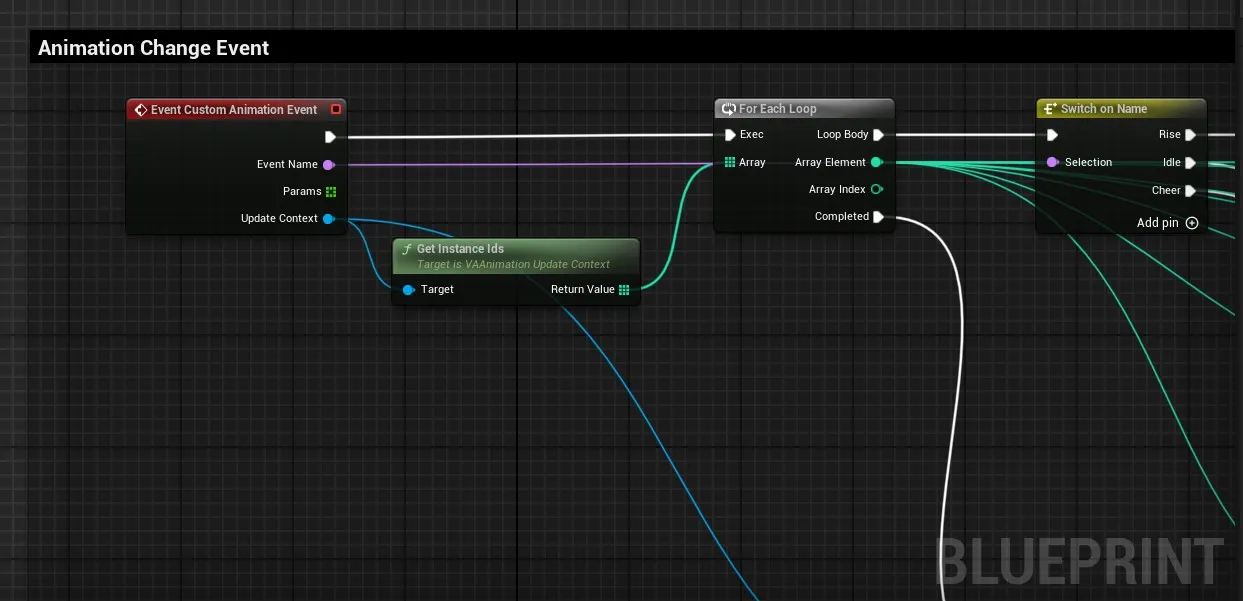Click the Target input pin on Get Instance Ids
The image size is (1243, 601).
click(x=408, y=290)
